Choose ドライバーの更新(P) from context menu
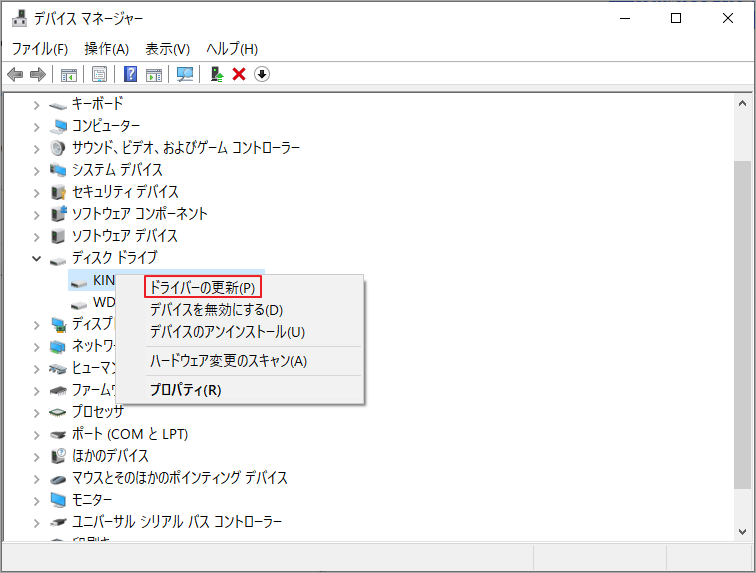The image size is (756, 573). (x=202, y=287)
